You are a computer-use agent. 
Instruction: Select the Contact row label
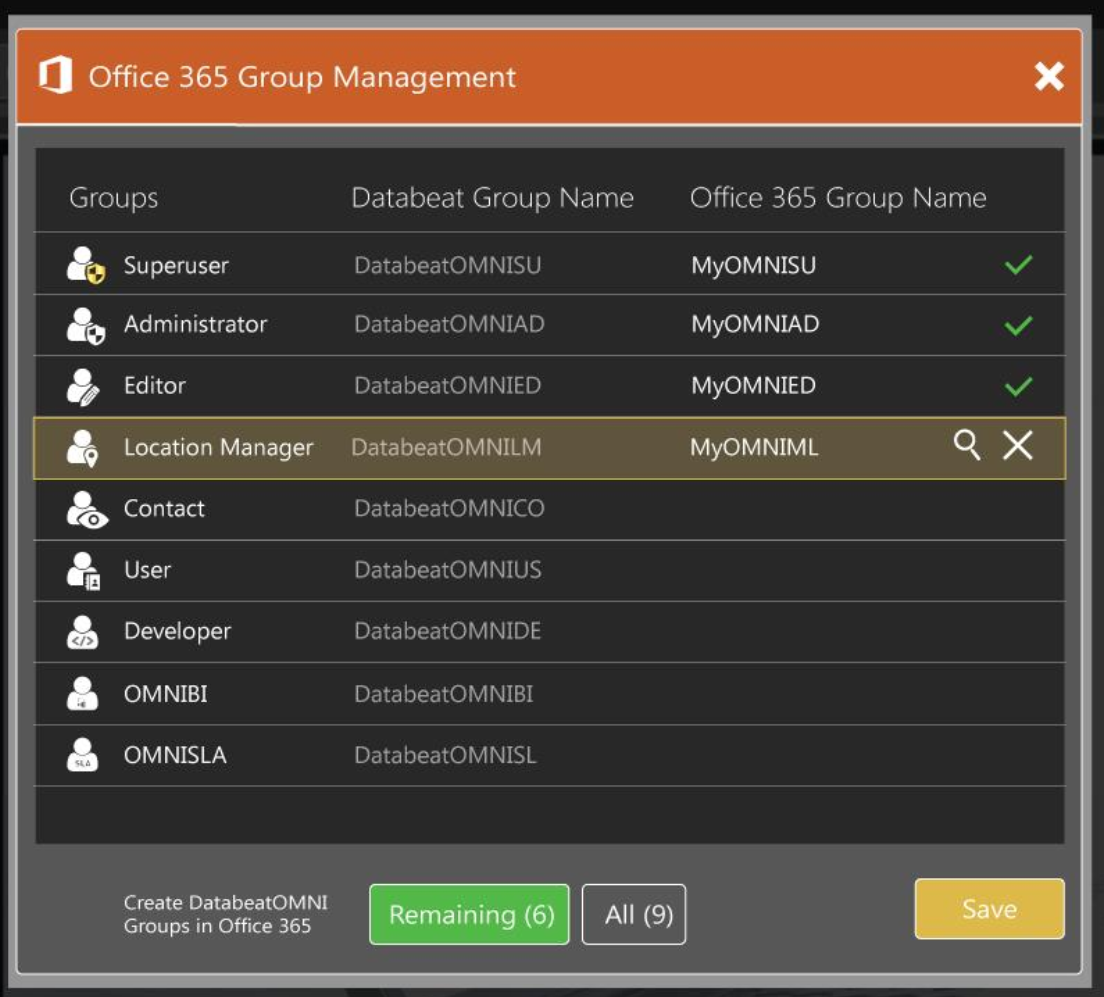click(164, 508)
